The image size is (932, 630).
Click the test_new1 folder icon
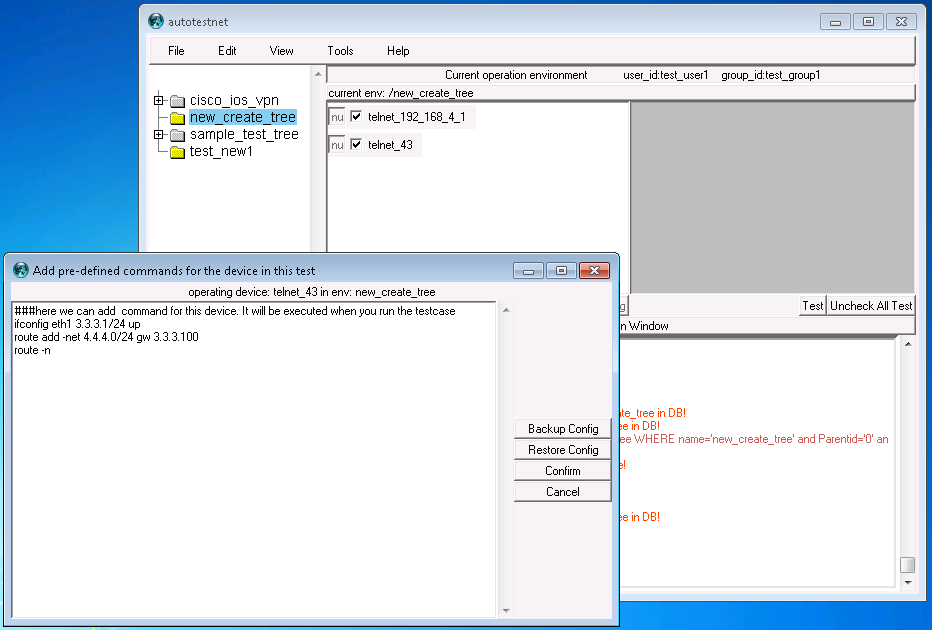pyautogui.click(x=178, y=152)
